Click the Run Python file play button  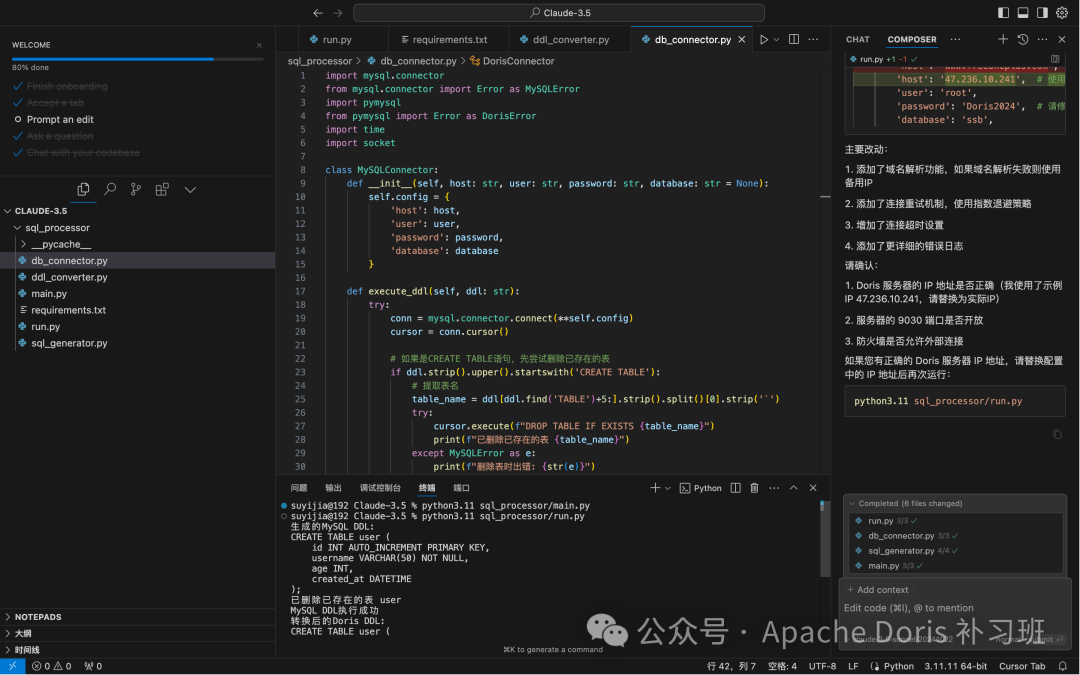click(764, 40)
